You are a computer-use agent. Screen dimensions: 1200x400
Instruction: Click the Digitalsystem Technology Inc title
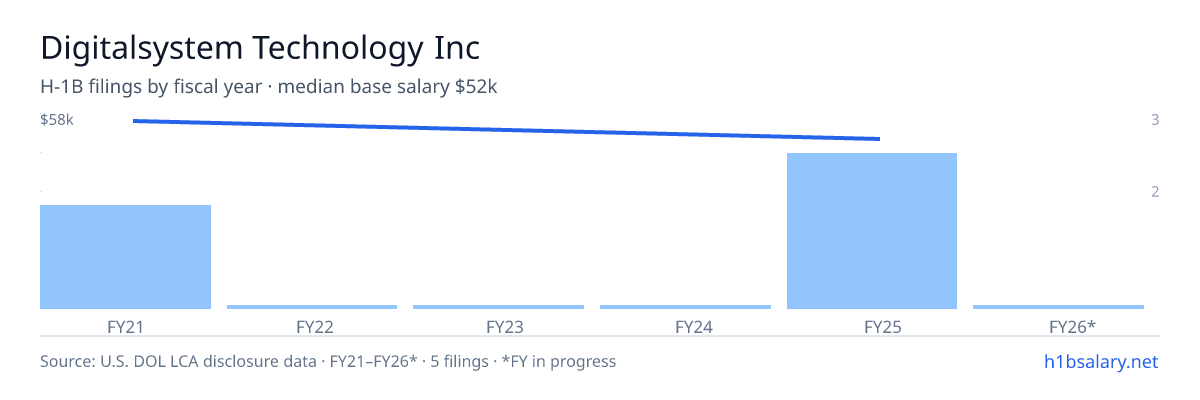click(x=260, y=47)
